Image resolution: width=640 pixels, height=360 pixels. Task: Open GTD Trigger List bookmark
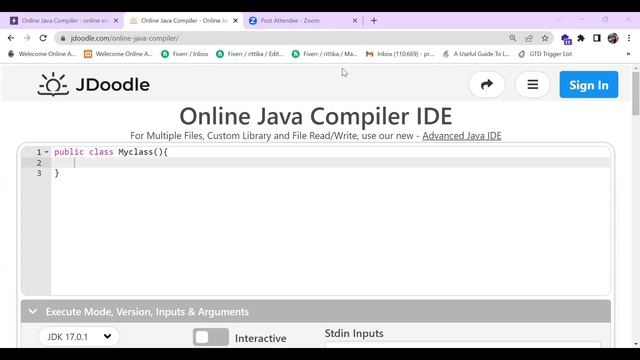coord(545,54)
